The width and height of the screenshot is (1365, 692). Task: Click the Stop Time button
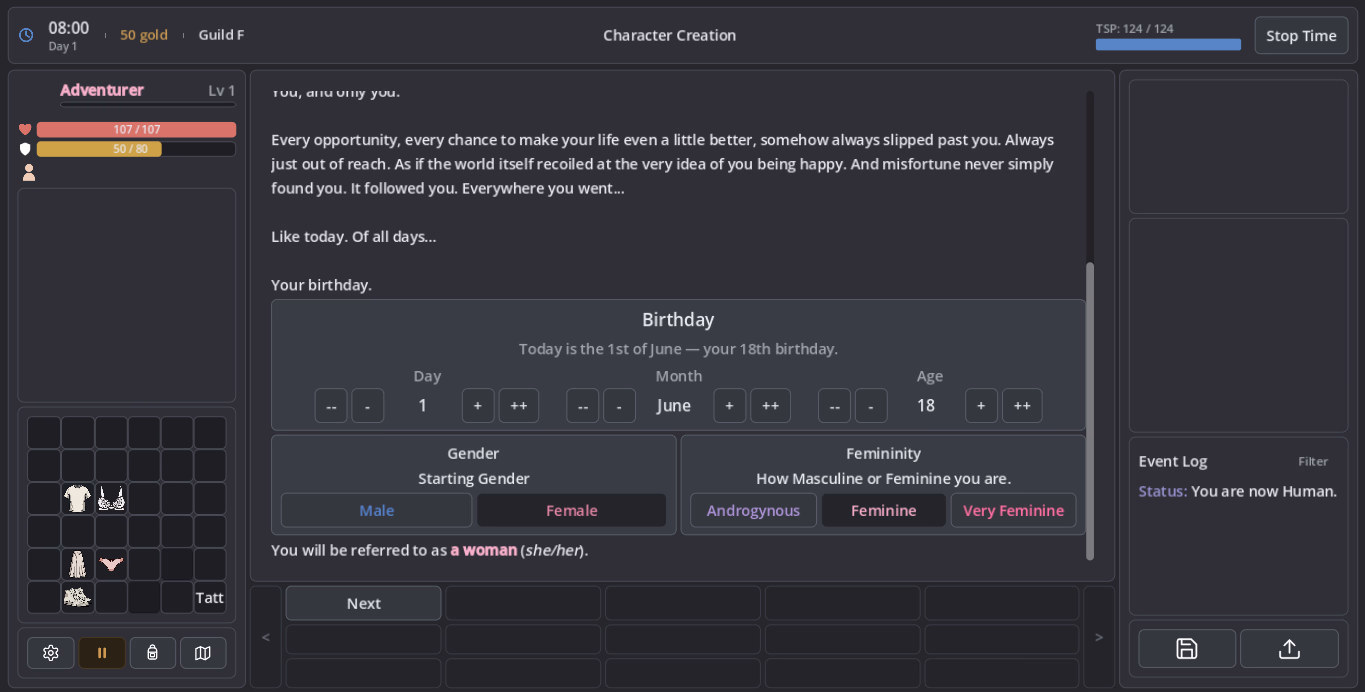(1301, 35)
